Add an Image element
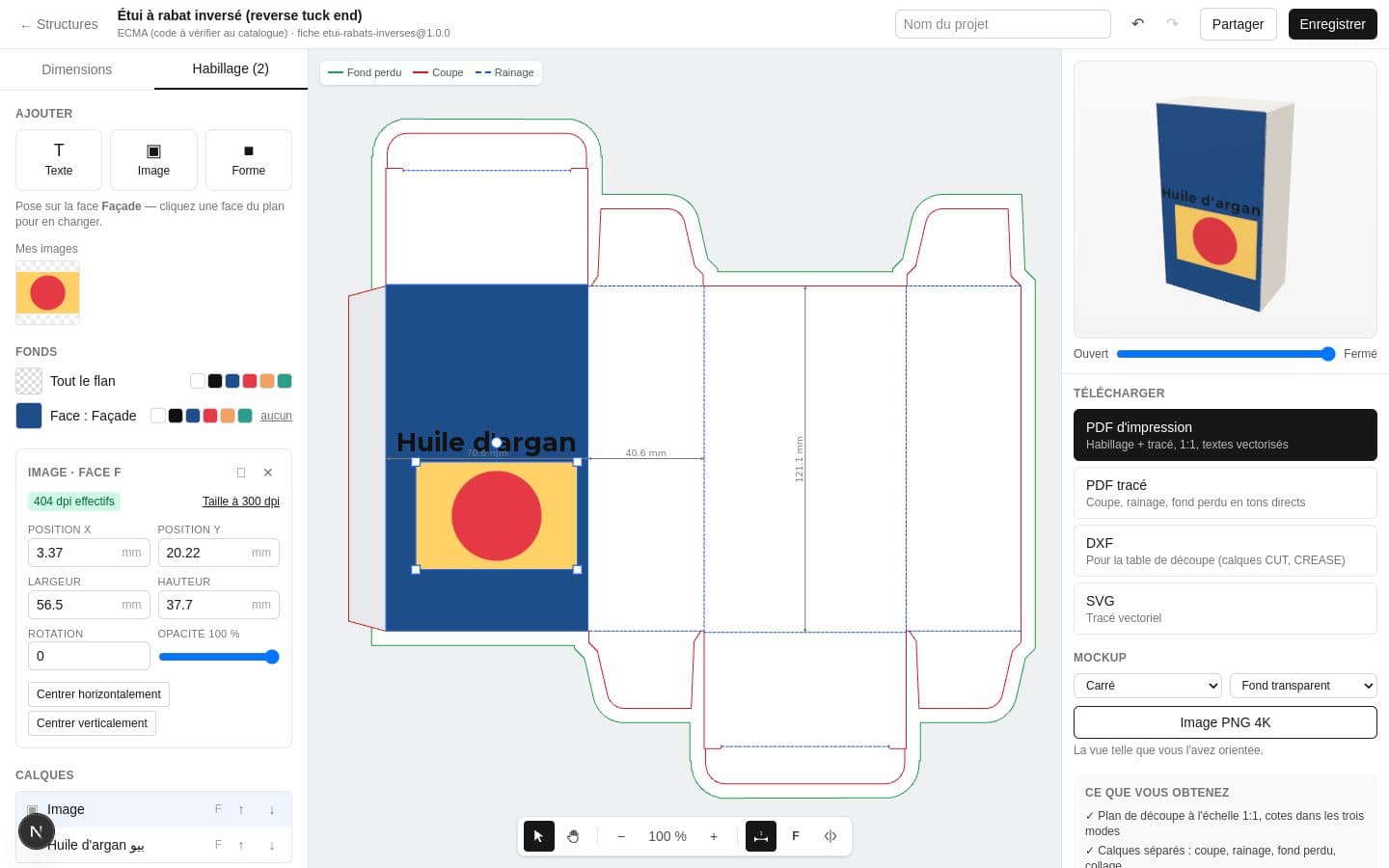Screen dimensions: 1389x868 coord(153,160)
